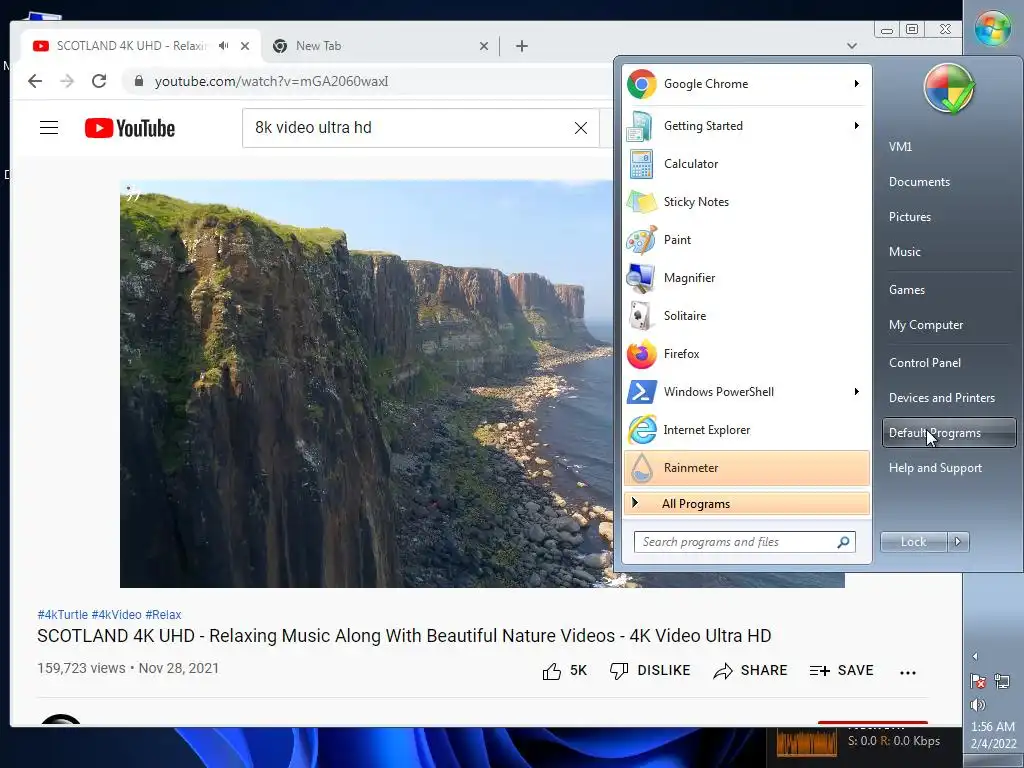The height and width of the screenshot is (768, 1024).
Task: Show hidden tray icons arrow
Action: click(975, 656)
